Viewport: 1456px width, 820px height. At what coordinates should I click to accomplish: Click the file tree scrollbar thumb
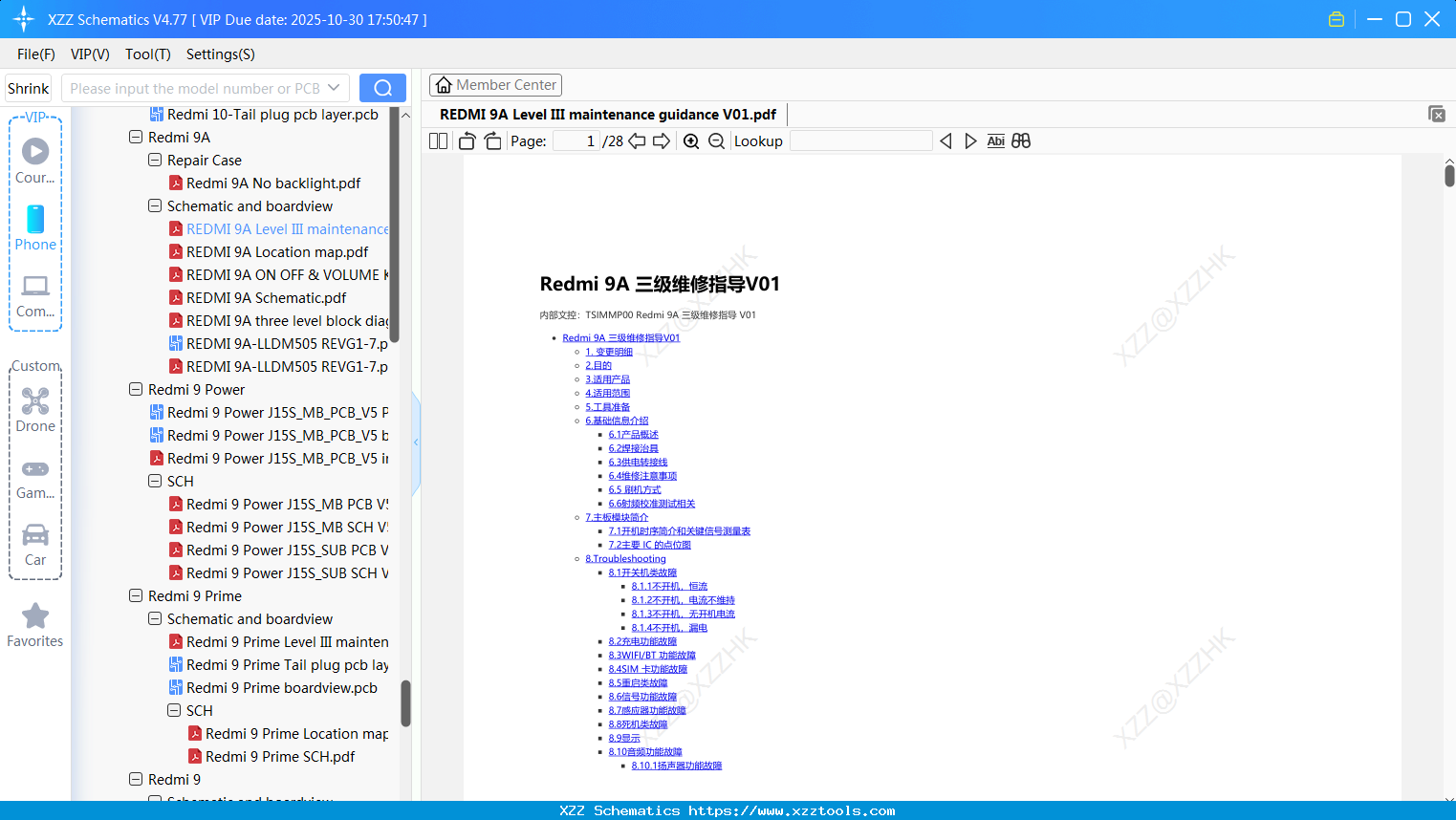405,703
